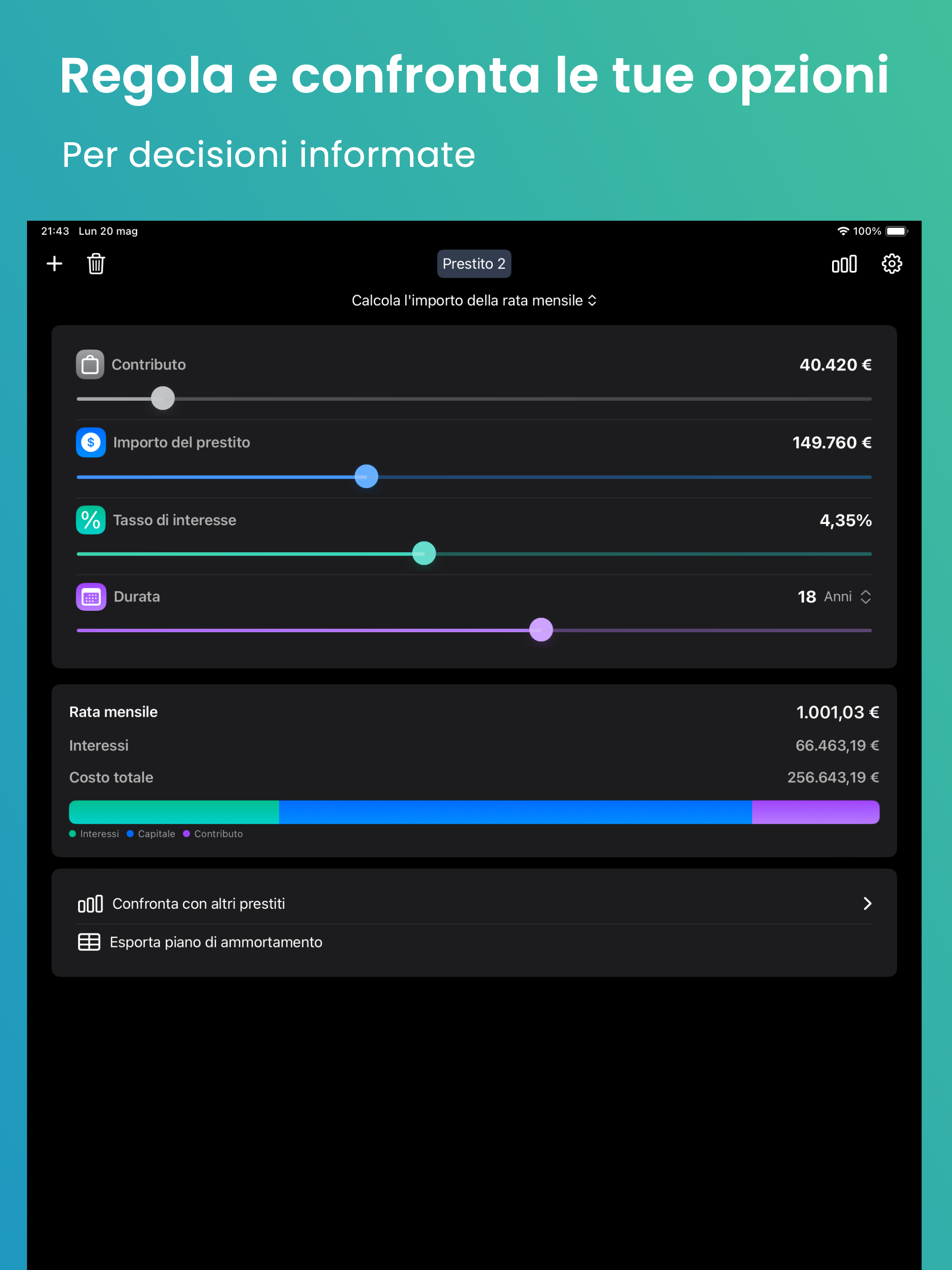Click the Rata mensile label
This screenshot has width=952, height=1270.
(x=113, y=712)
